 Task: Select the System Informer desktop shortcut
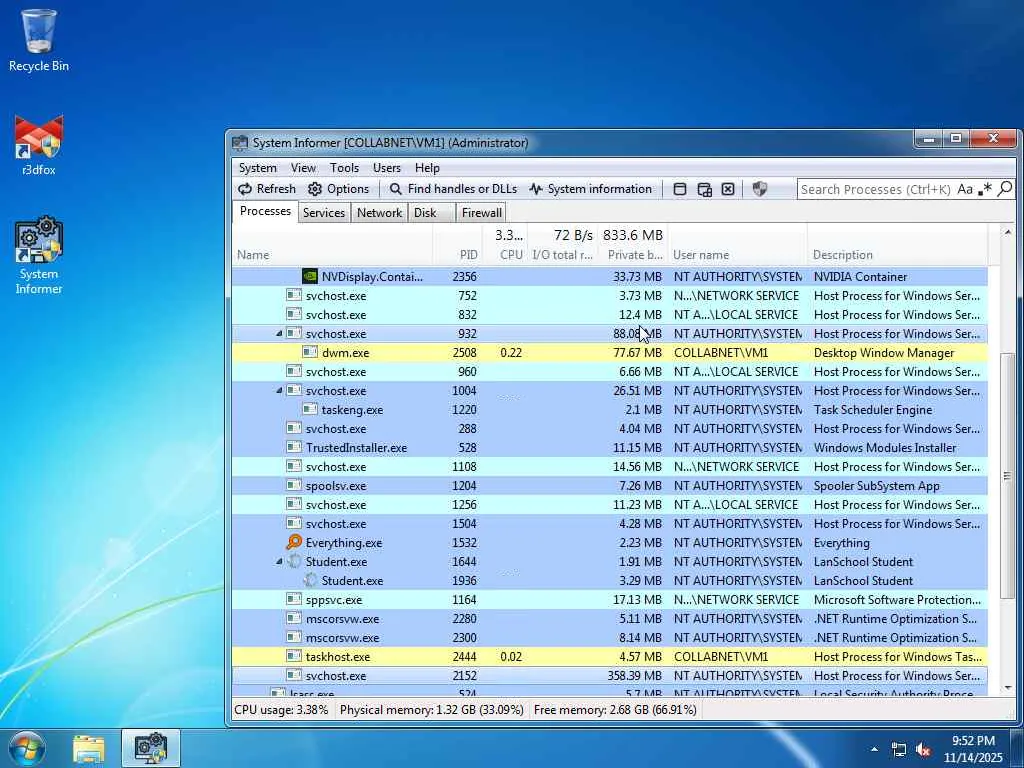39,255
